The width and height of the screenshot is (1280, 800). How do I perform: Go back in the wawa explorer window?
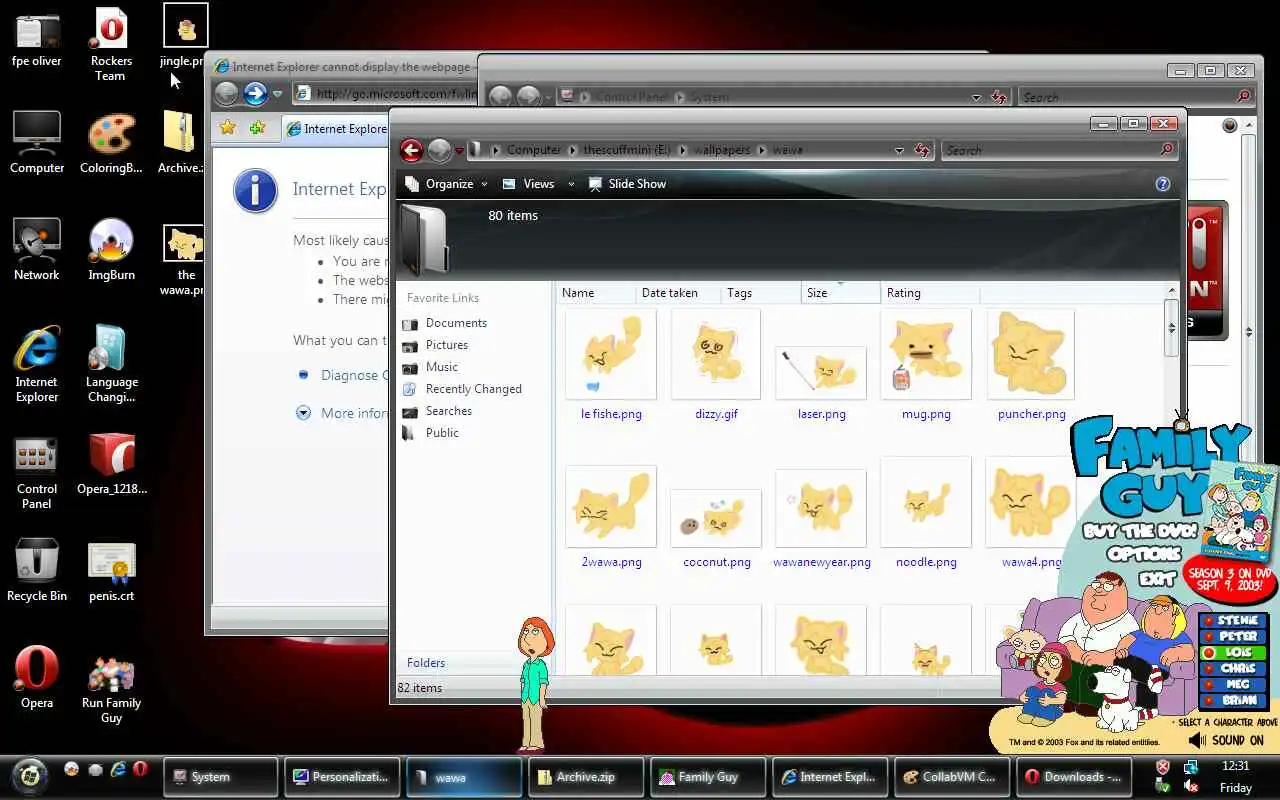411,150
